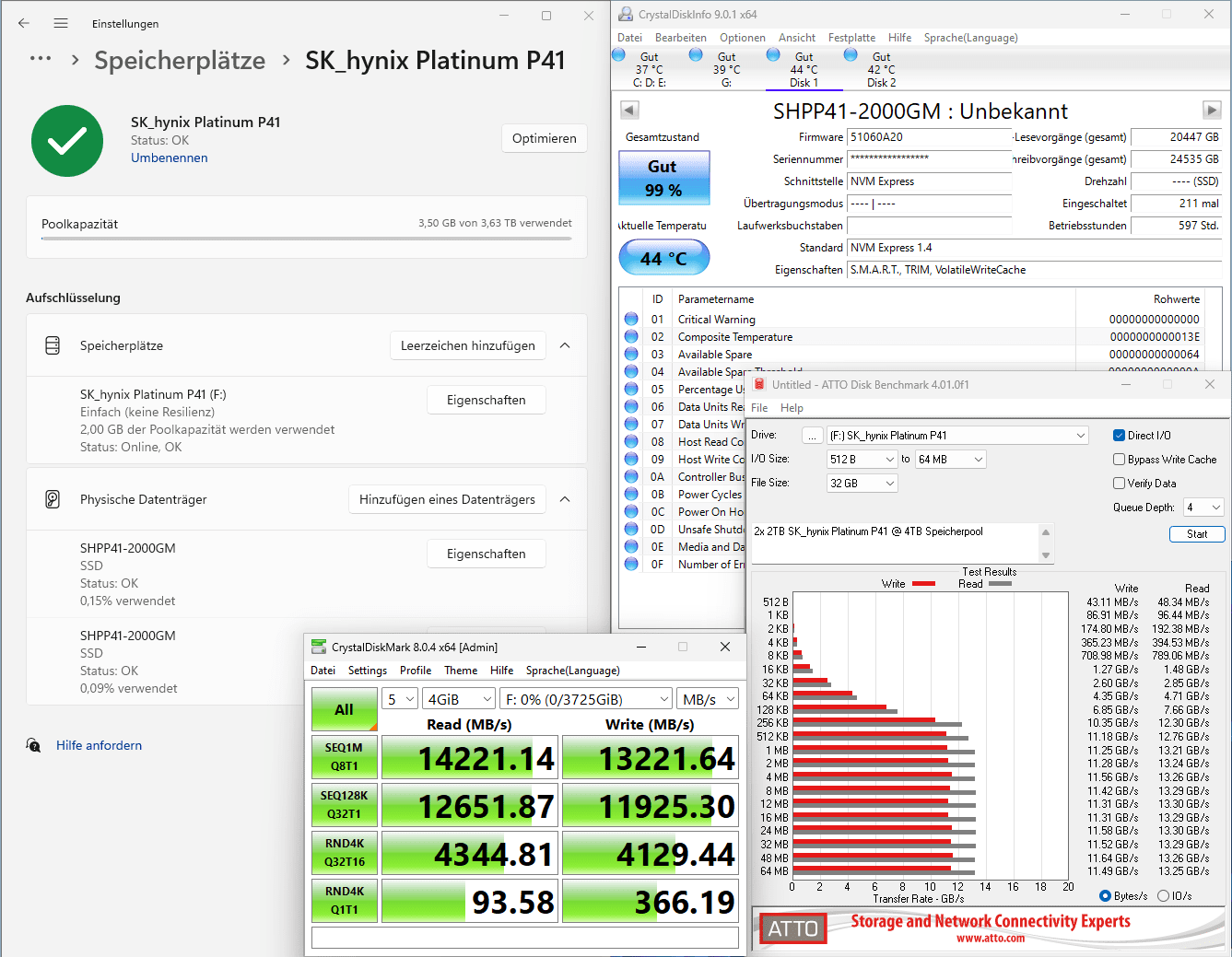Click the Umbenennen link
1232x957 pixels.
pos(170,158)
